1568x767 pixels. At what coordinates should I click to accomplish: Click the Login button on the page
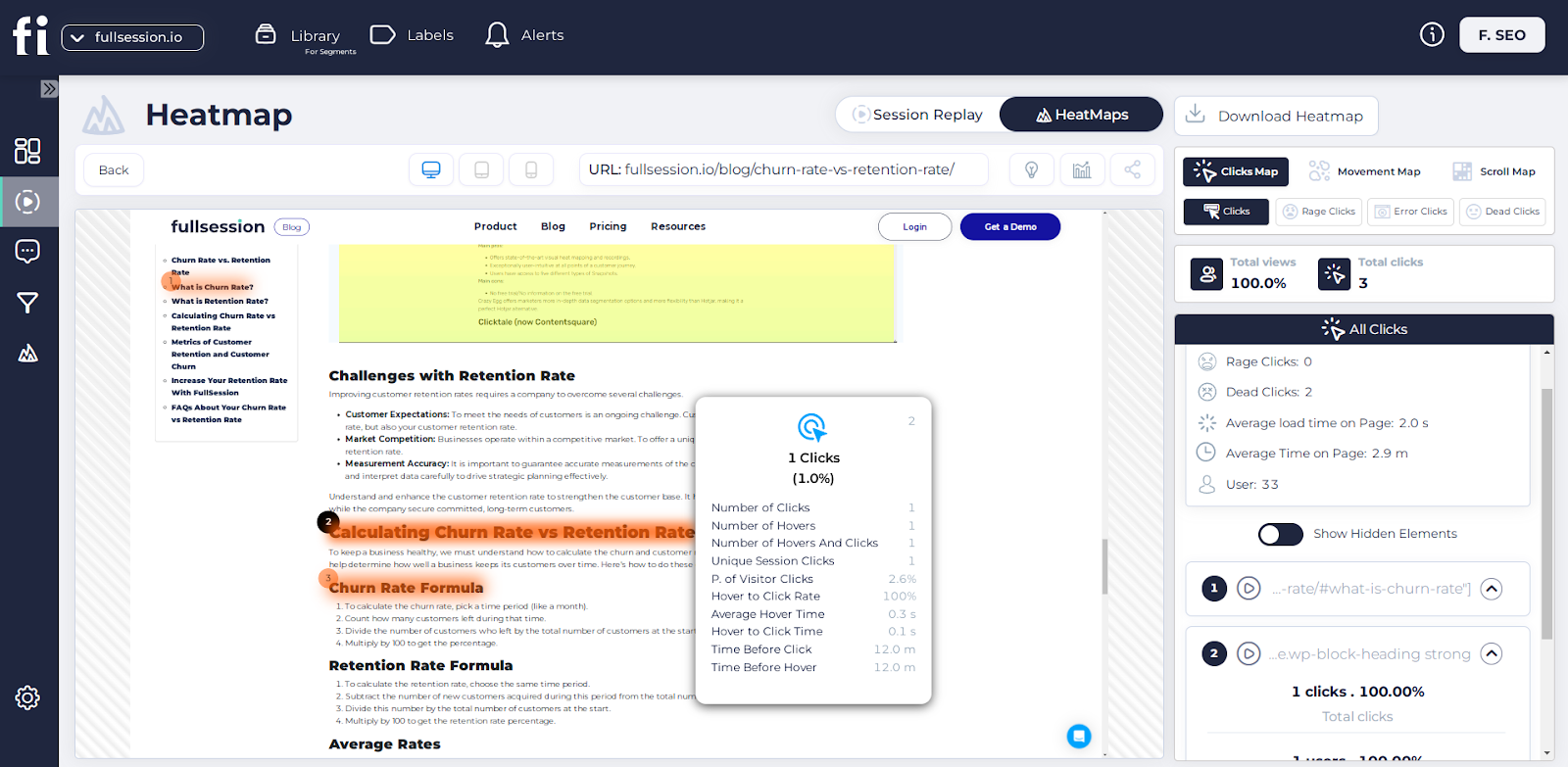[x=914, y=226]
